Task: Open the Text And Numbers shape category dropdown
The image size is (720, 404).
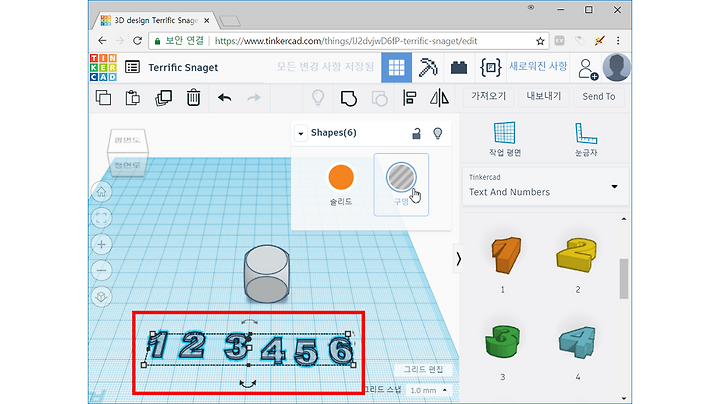Action: click(x=545, y=186)
